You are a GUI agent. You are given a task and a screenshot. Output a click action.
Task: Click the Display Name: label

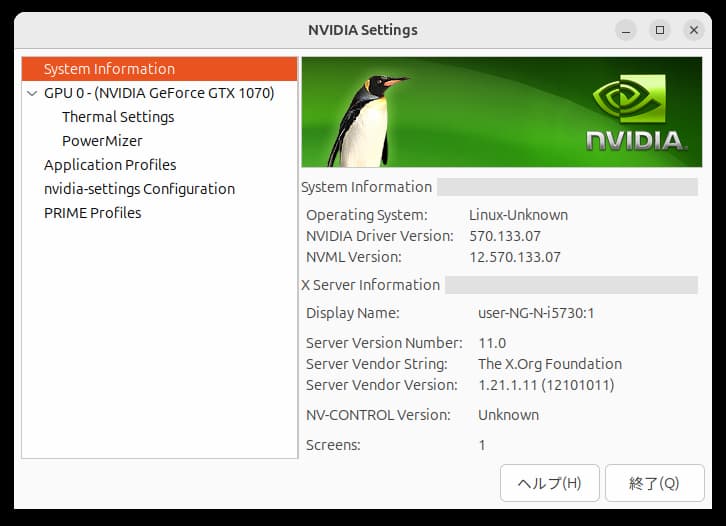(352, 313)
